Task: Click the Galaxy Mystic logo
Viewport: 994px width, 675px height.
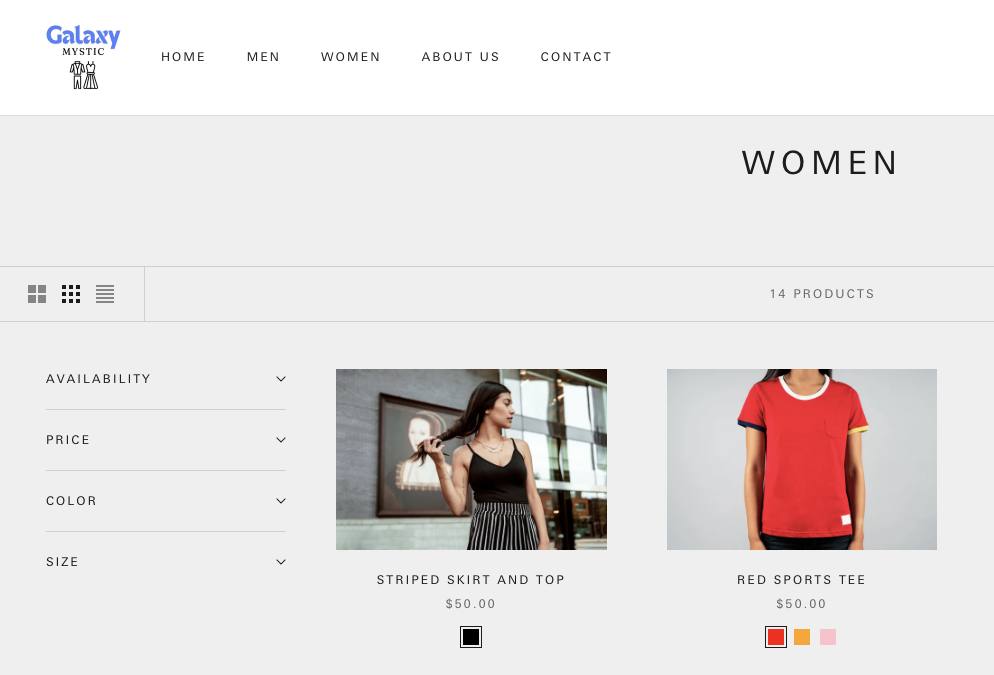Action: click(x=83, y=57)
